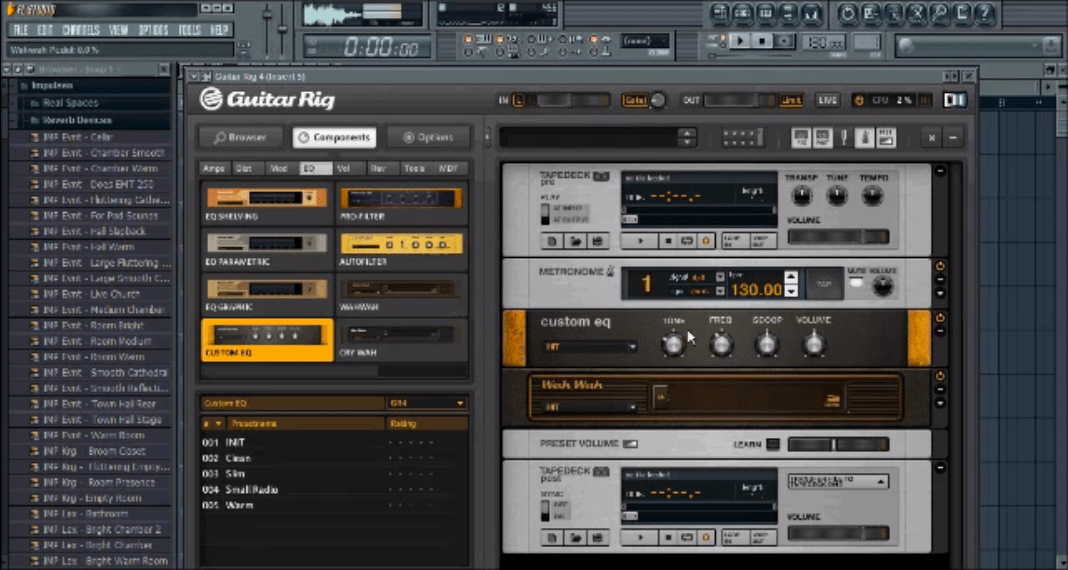Open metronome signature dropdown
The width and height of the screenshot is (1068, 570).
720,277
